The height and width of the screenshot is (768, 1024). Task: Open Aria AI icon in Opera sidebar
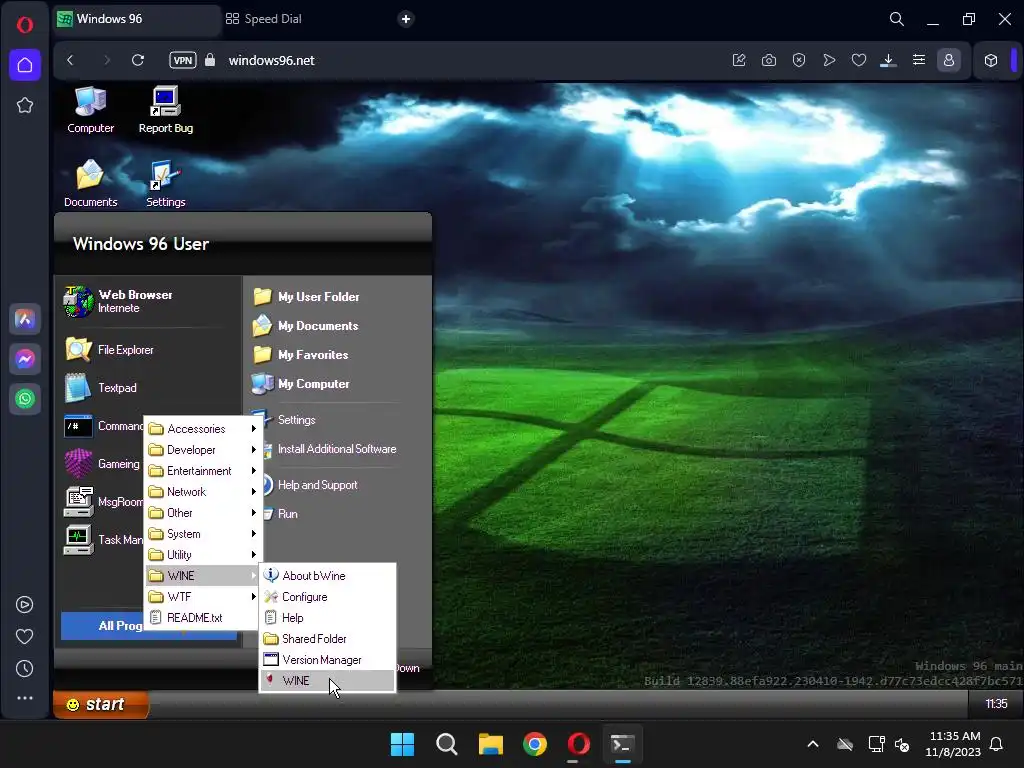(x=25, y=319)
